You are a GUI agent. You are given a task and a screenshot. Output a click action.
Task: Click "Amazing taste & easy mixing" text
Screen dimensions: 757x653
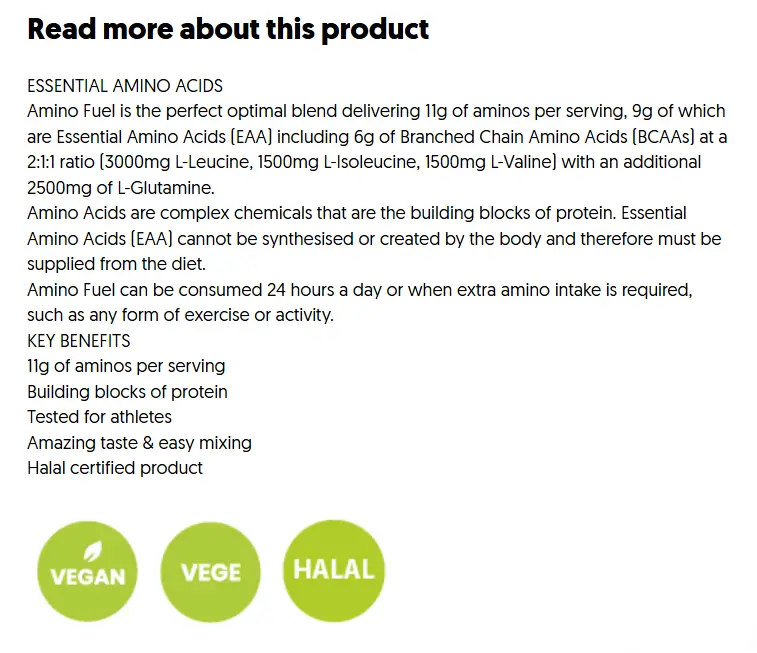pyautogui.click(x=139, y=442)
